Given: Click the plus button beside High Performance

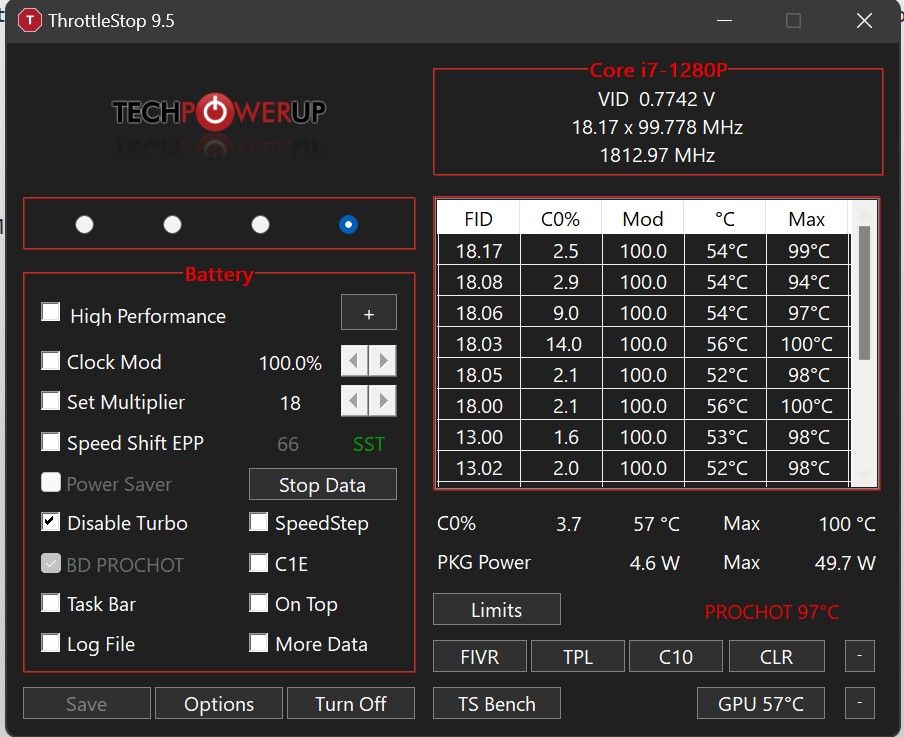Looking at the screenshot, I should point(369,313).
